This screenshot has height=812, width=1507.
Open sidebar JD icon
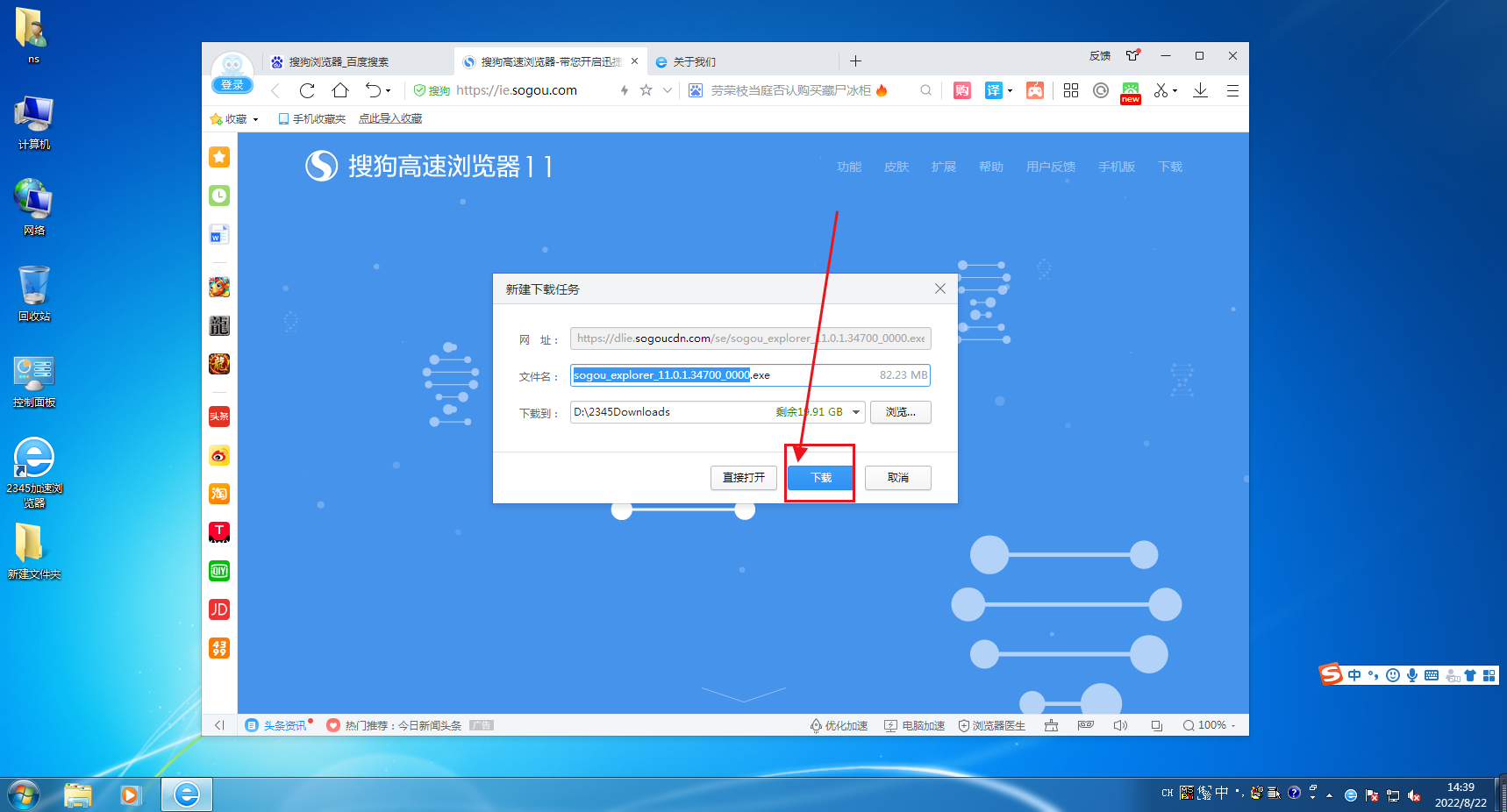tap(219, 609)
